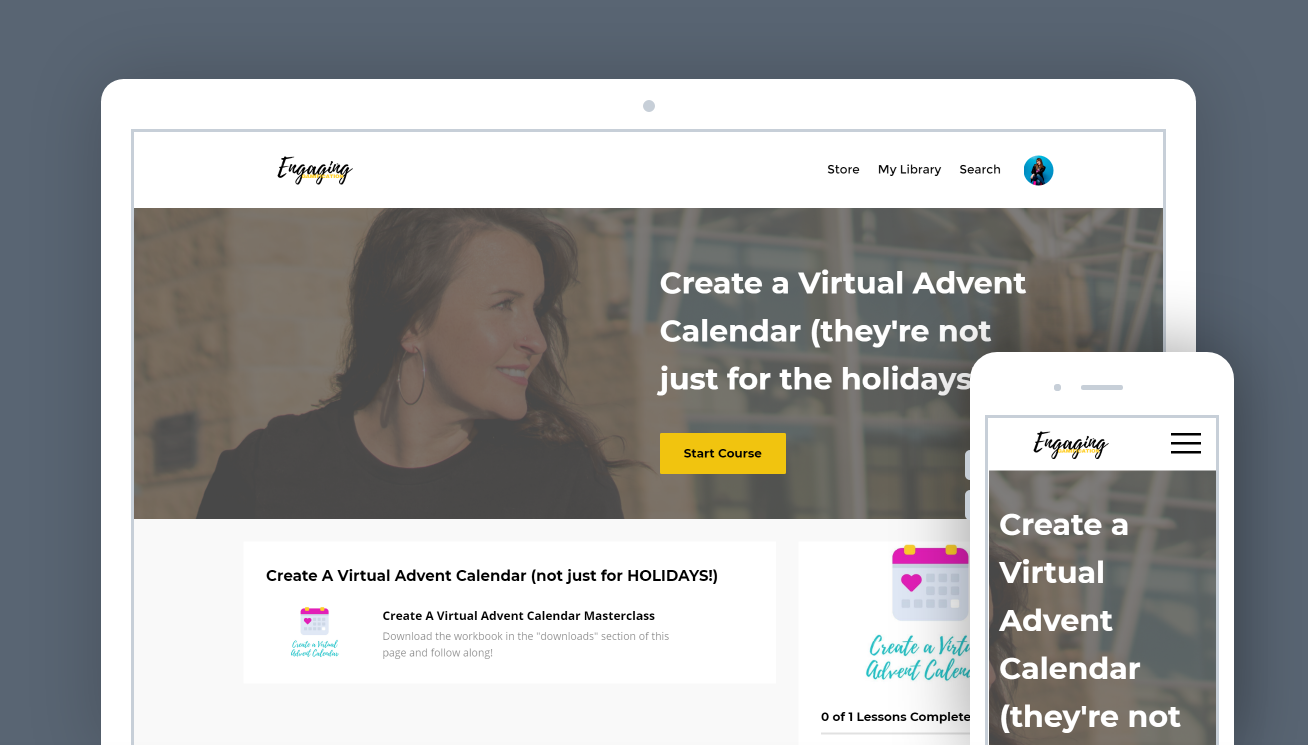
Task: Click the lessons progress bar
Action: click(895, 734)
